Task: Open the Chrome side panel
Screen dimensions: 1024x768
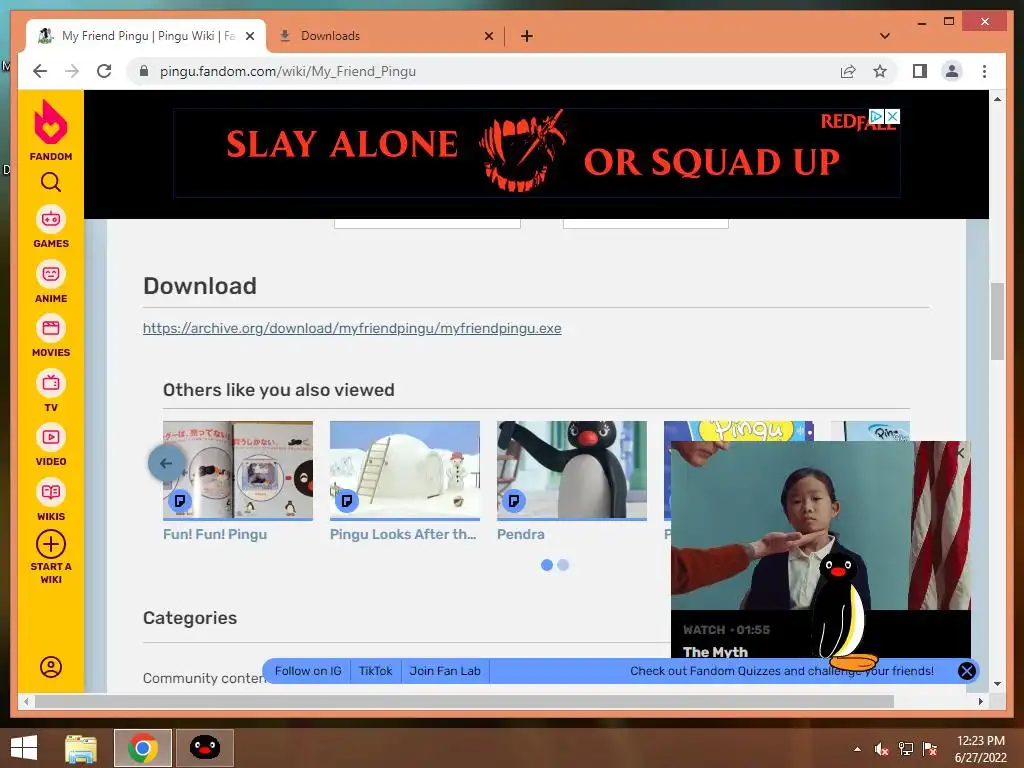Action: [920, 71]
